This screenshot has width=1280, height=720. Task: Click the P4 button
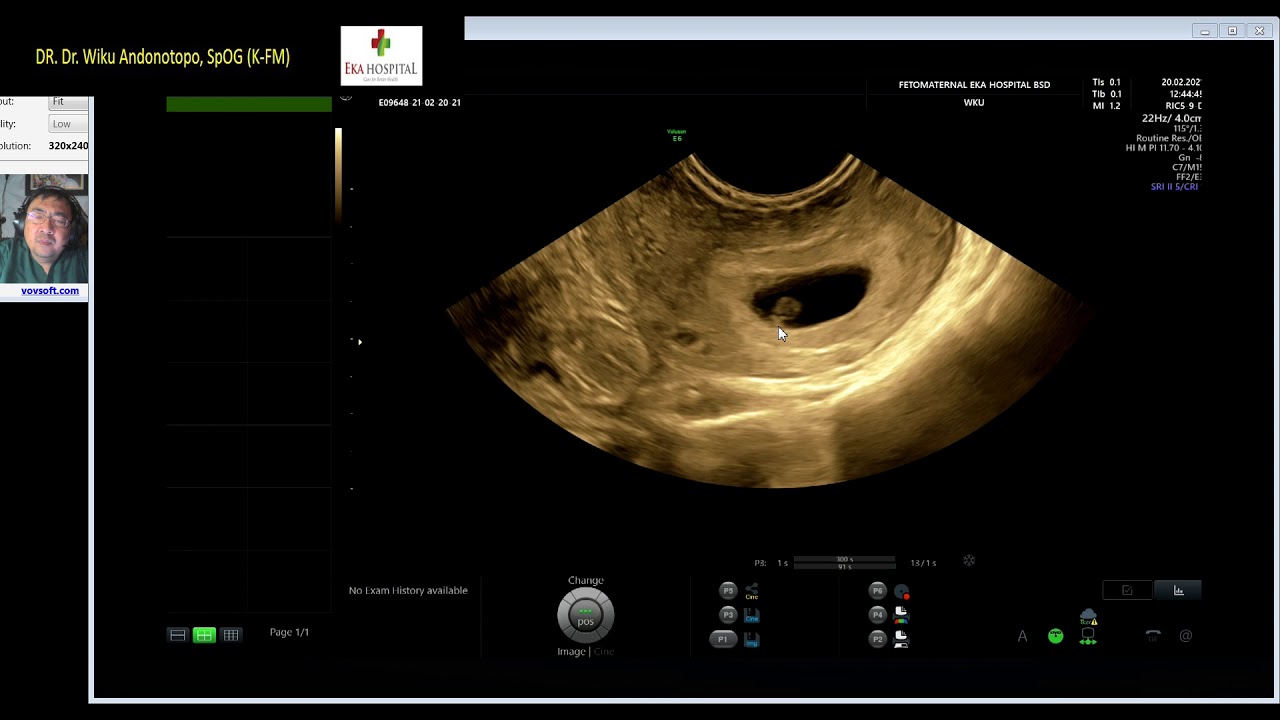point(877,615)
